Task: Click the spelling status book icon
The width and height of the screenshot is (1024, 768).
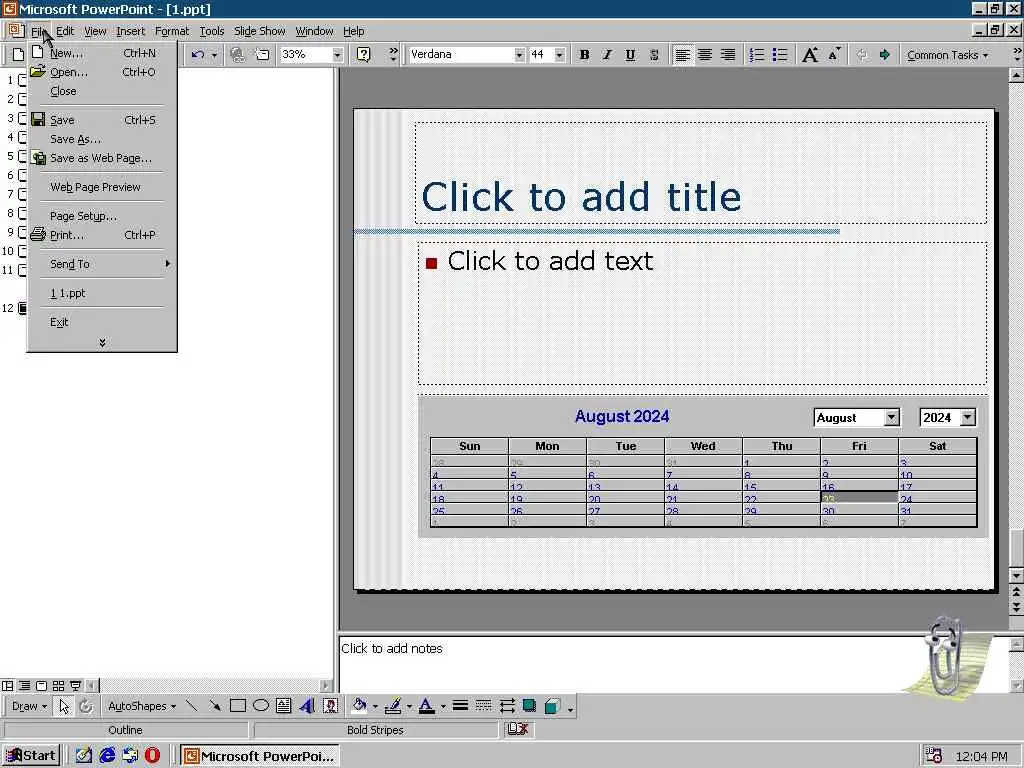Action: (517, 729)
